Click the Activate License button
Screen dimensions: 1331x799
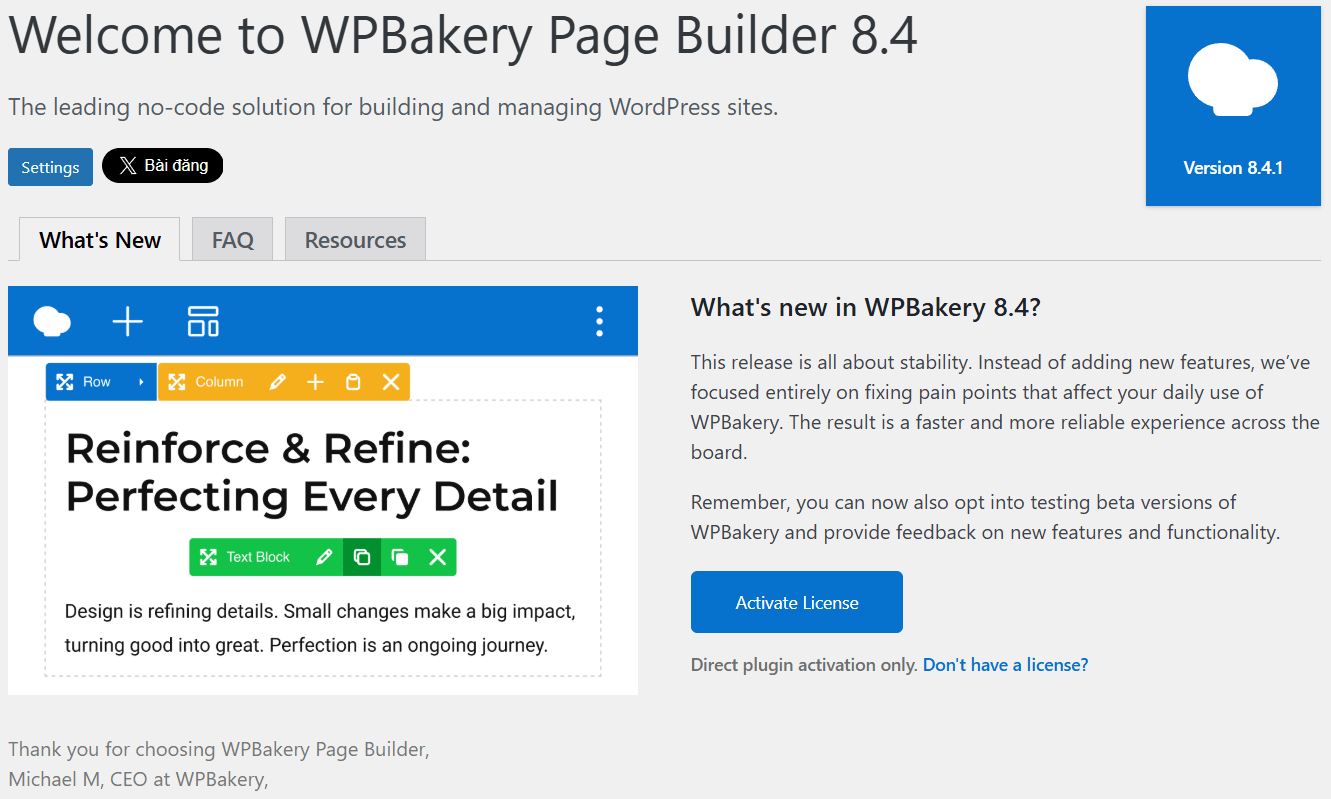pyautogui.click(x=797, y=602)
